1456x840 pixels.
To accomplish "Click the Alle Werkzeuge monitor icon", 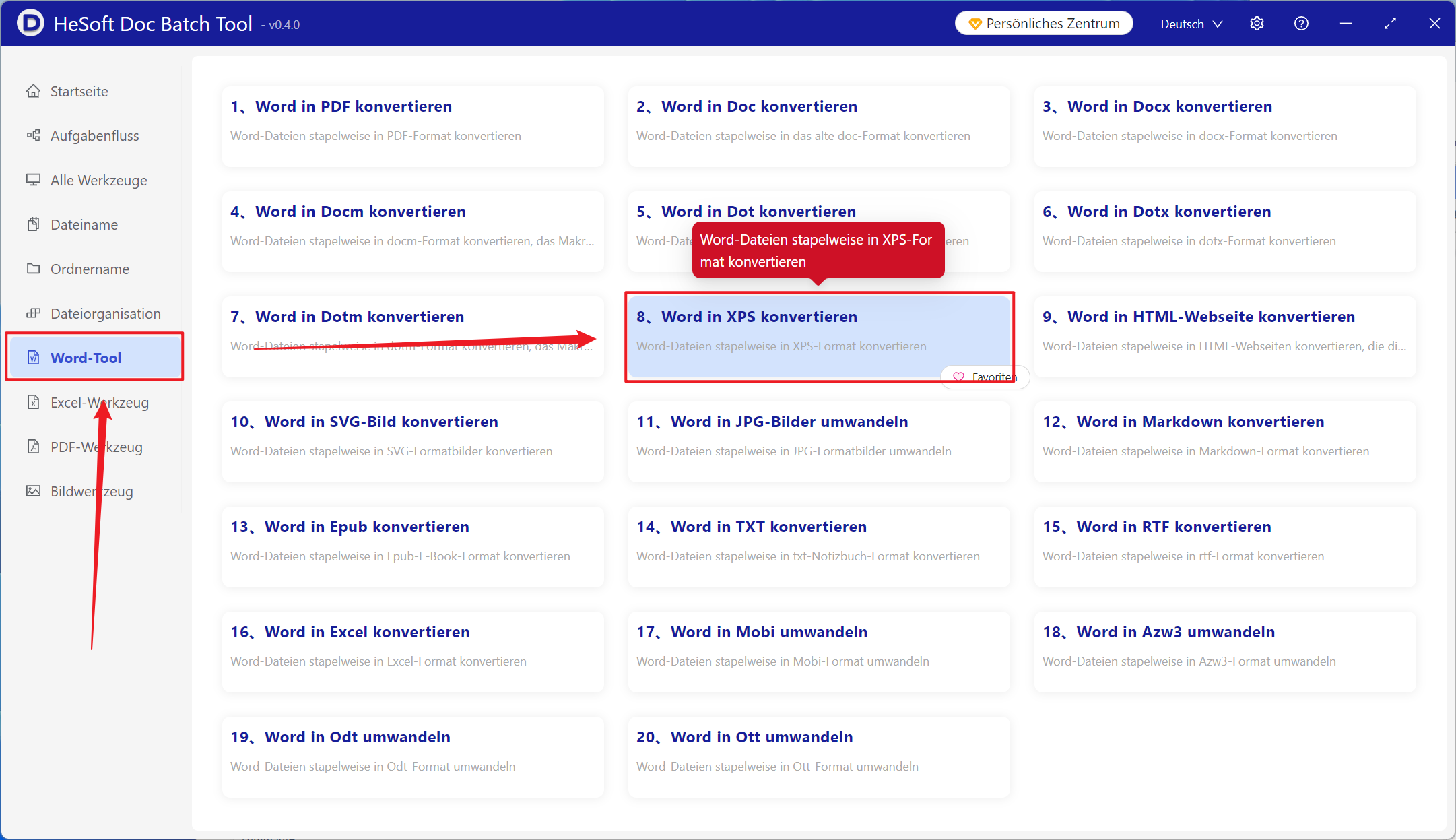I will click(x=33, y=180).
